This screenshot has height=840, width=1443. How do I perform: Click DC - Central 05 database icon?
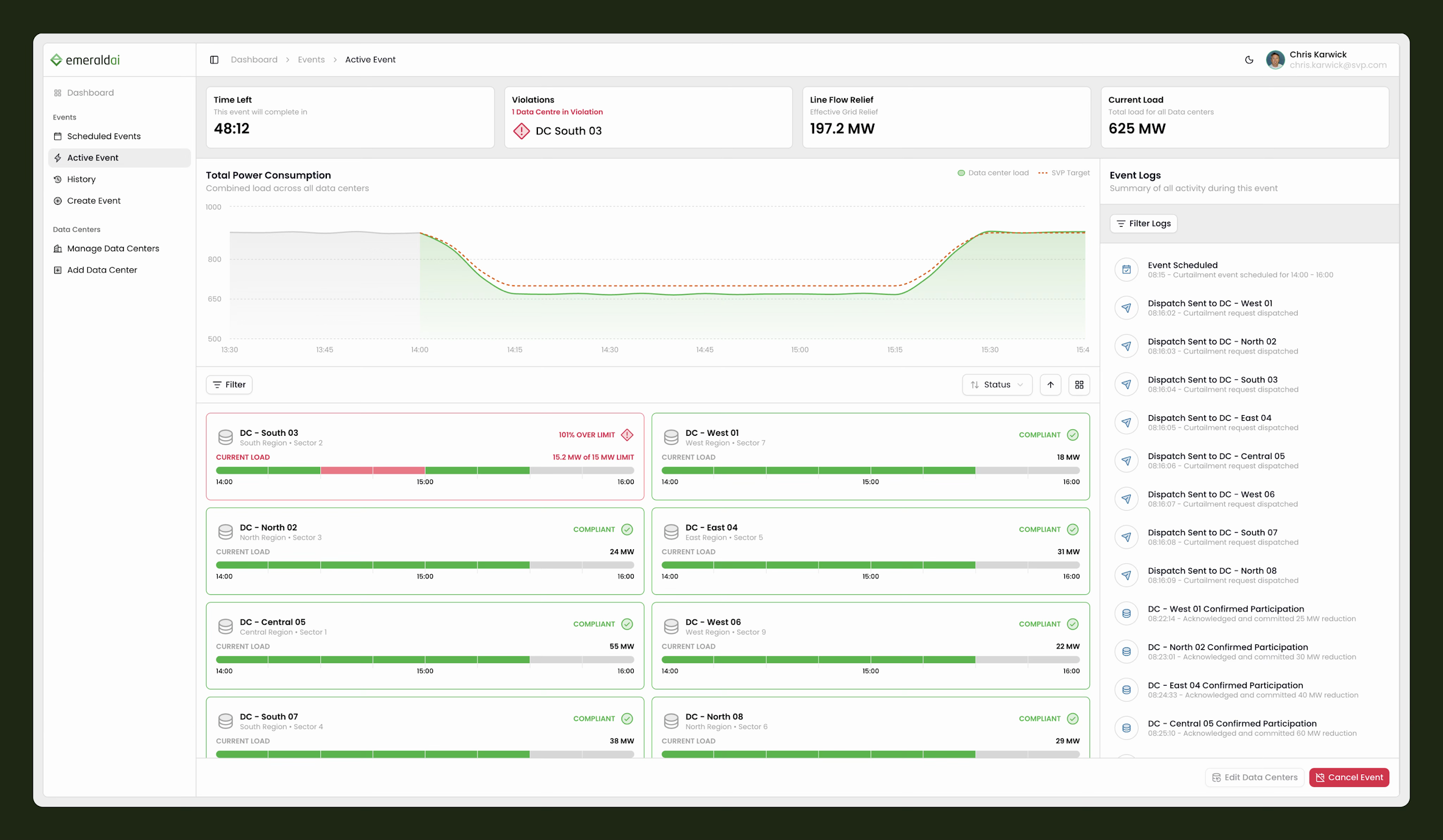[x=226, y=626]
